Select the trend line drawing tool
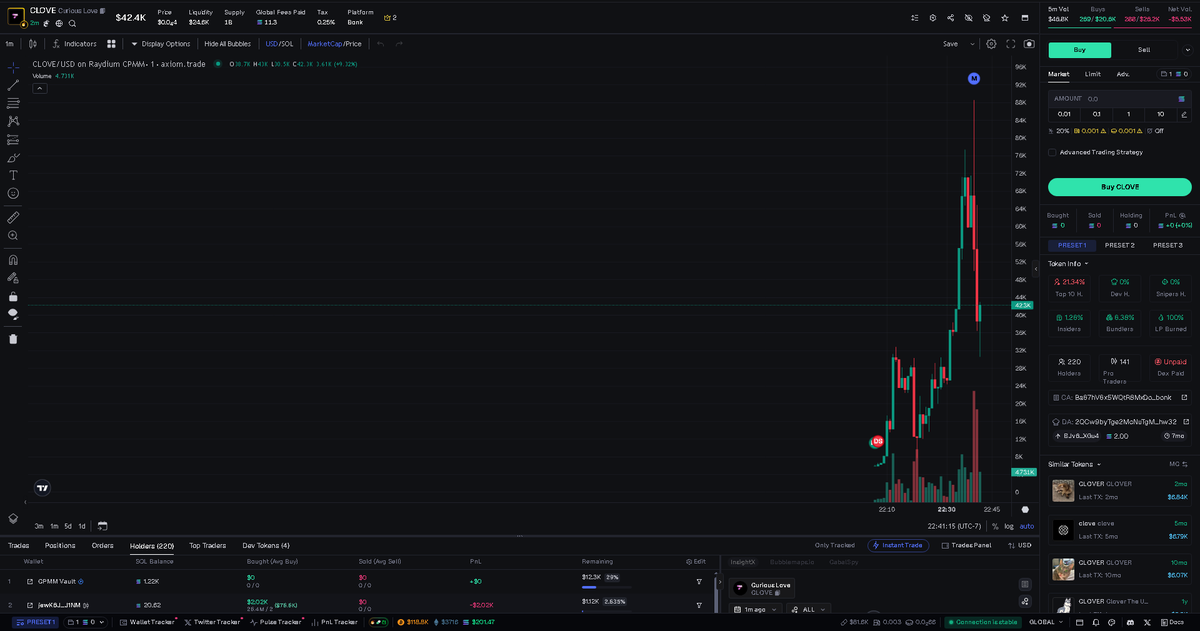The height and width of the screenshot is (631, 1200). pyautogui.click(x=13, y=85)
